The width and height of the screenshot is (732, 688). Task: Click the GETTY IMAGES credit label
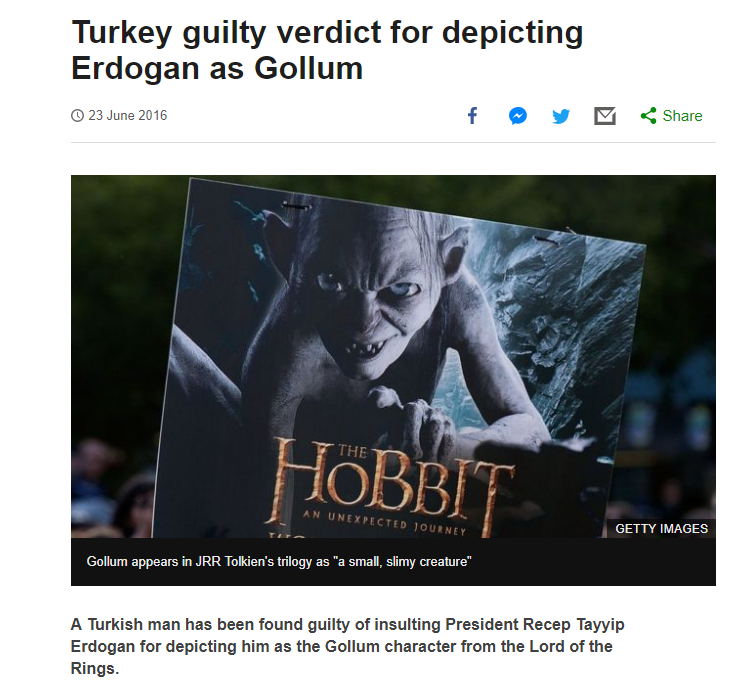coord(661,528)
